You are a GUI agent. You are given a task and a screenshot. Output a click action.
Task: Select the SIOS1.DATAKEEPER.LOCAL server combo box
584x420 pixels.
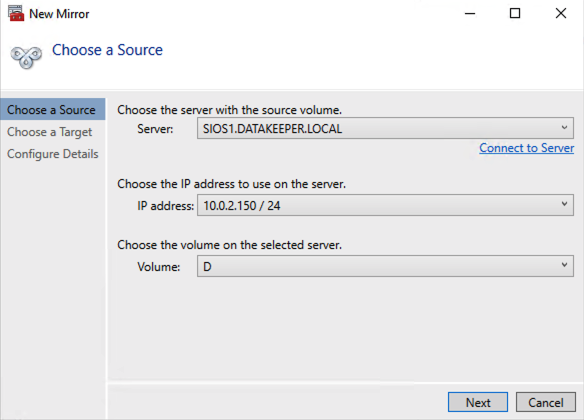click(385, 128)
